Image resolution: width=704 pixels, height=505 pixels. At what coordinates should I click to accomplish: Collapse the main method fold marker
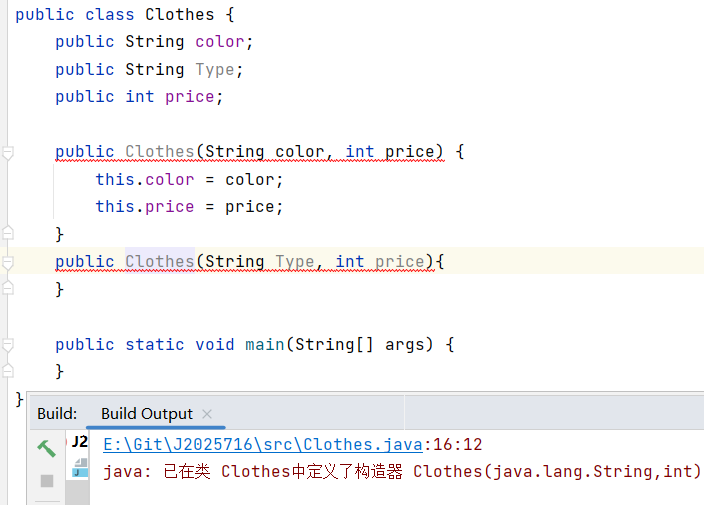coord(8,345)
